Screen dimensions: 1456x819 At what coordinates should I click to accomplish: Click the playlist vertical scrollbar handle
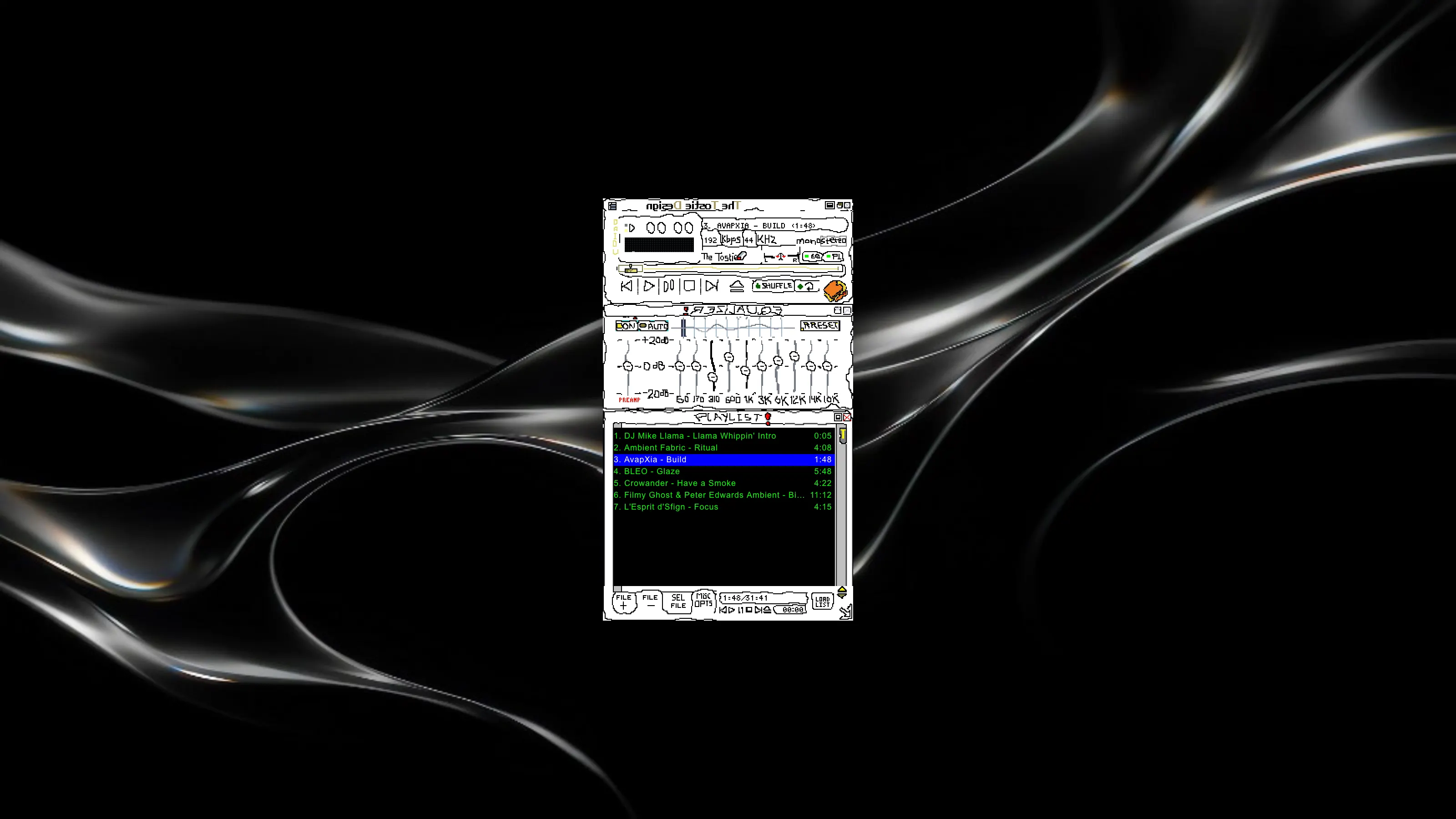[843, 435]
